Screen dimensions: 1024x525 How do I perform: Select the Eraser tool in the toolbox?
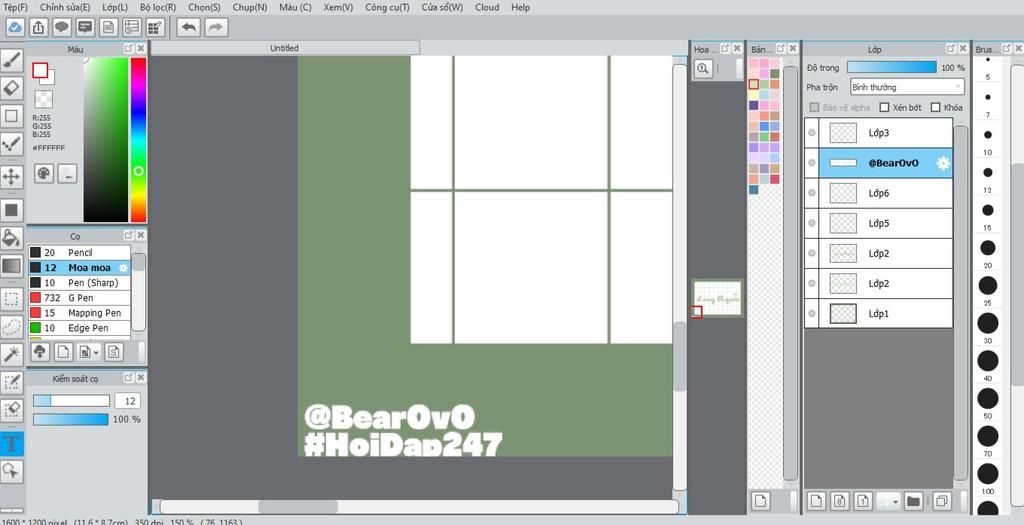tap(12, 88)
